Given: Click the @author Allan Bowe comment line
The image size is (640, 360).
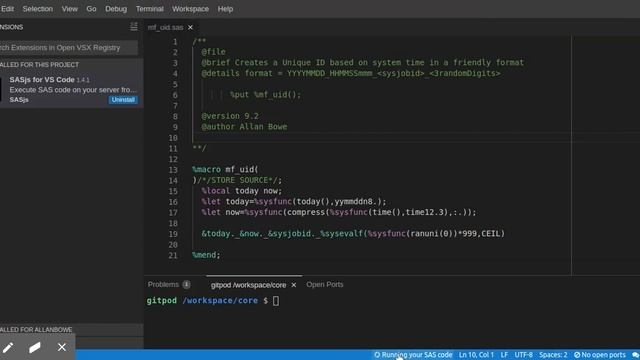Looking at the screenshot, I should click(x=244, y=127).
